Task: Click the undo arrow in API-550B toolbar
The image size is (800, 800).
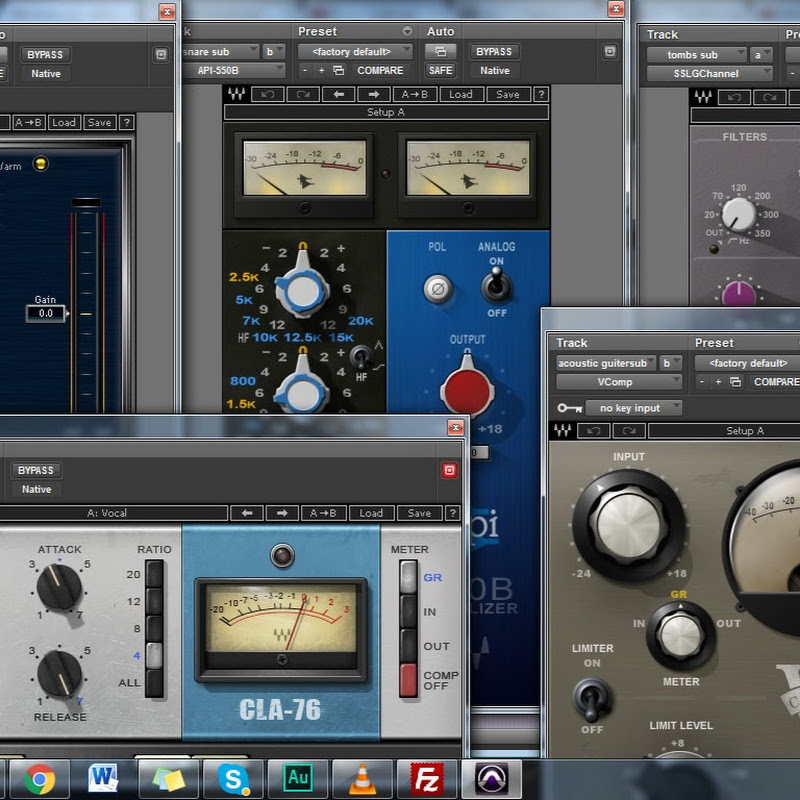Action: click(267, 94)
